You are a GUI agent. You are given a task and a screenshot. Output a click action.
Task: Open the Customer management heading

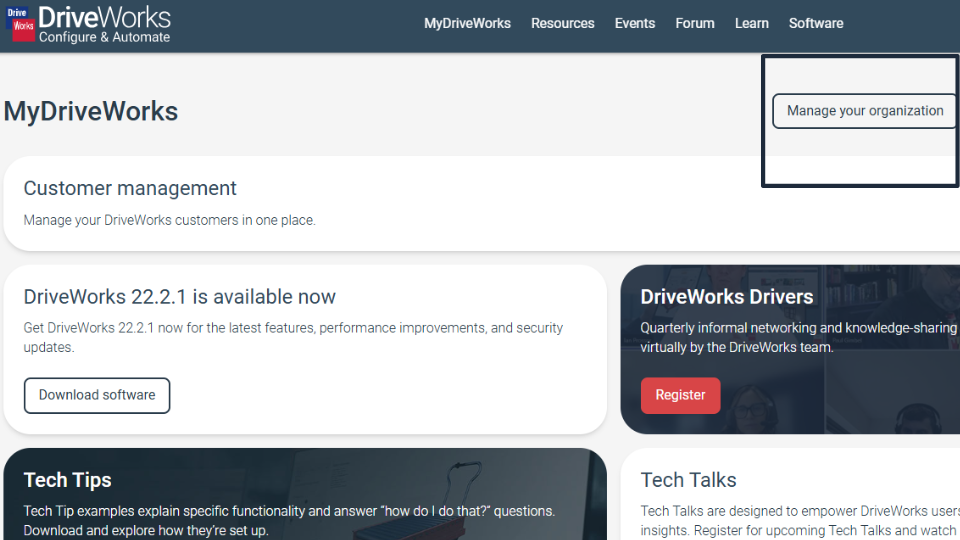point(130,188)
